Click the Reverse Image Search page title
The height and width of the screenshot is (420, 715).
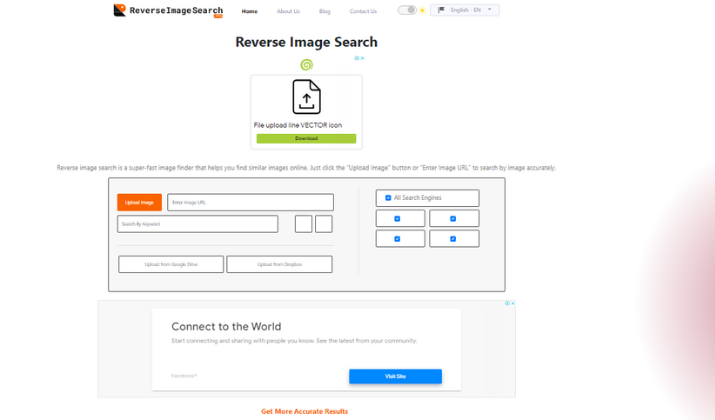pyautogui.click(x=306, y=42)
